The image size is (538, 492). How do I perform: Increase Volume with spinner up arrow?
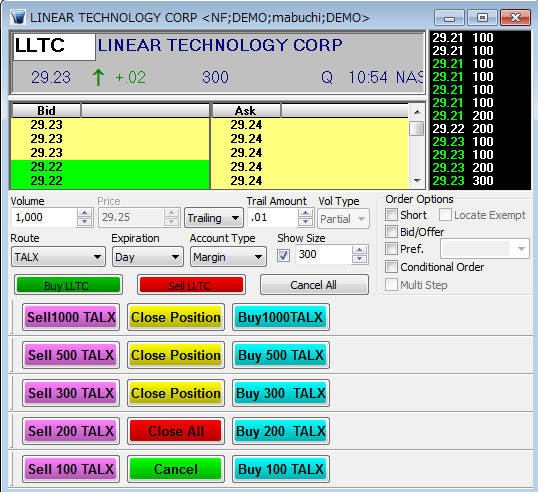pos(84,213)
